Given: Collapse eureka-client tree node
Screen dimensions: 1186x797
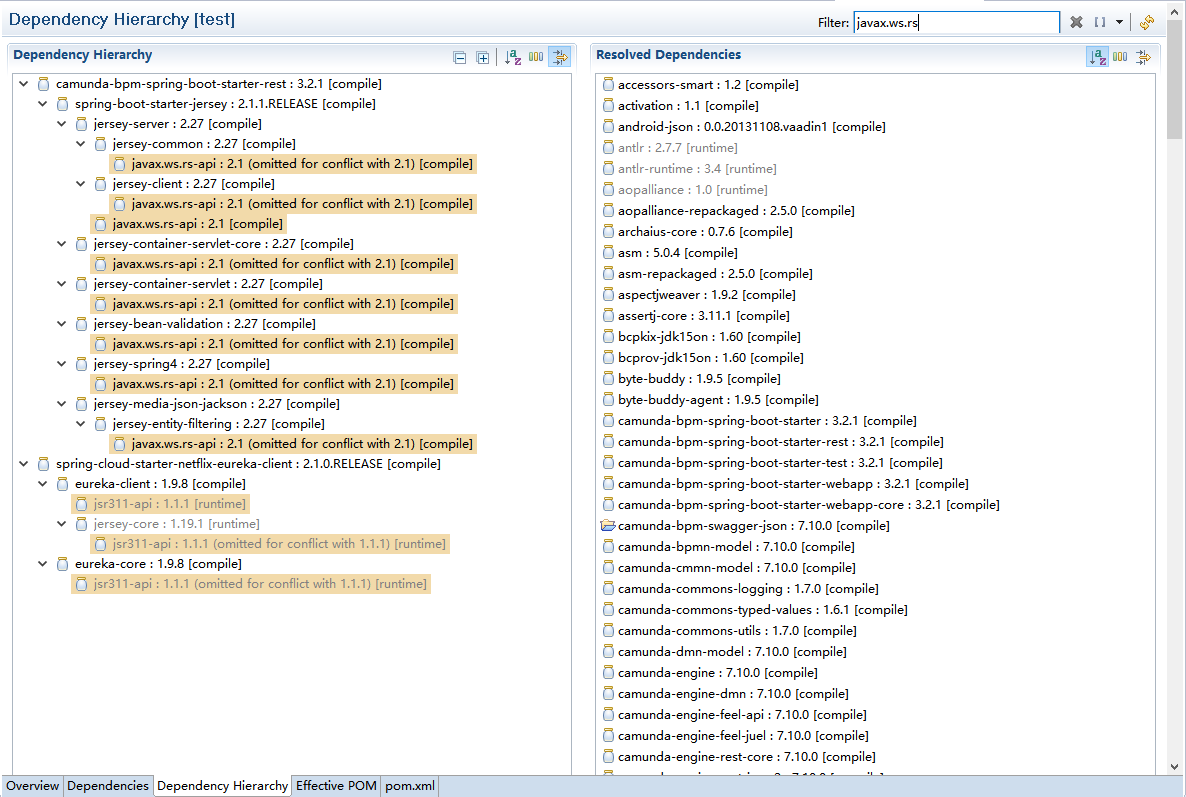Looking at the screenshot, I should click(42, 484).
